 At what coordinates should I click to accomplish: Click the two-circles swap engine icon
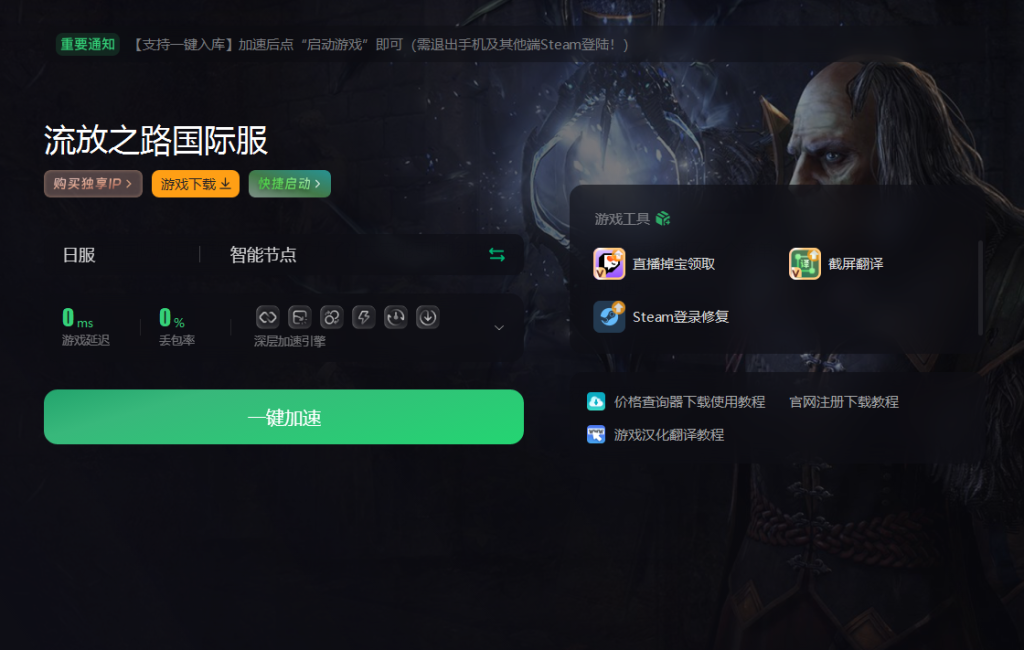[x=332, y=317]
